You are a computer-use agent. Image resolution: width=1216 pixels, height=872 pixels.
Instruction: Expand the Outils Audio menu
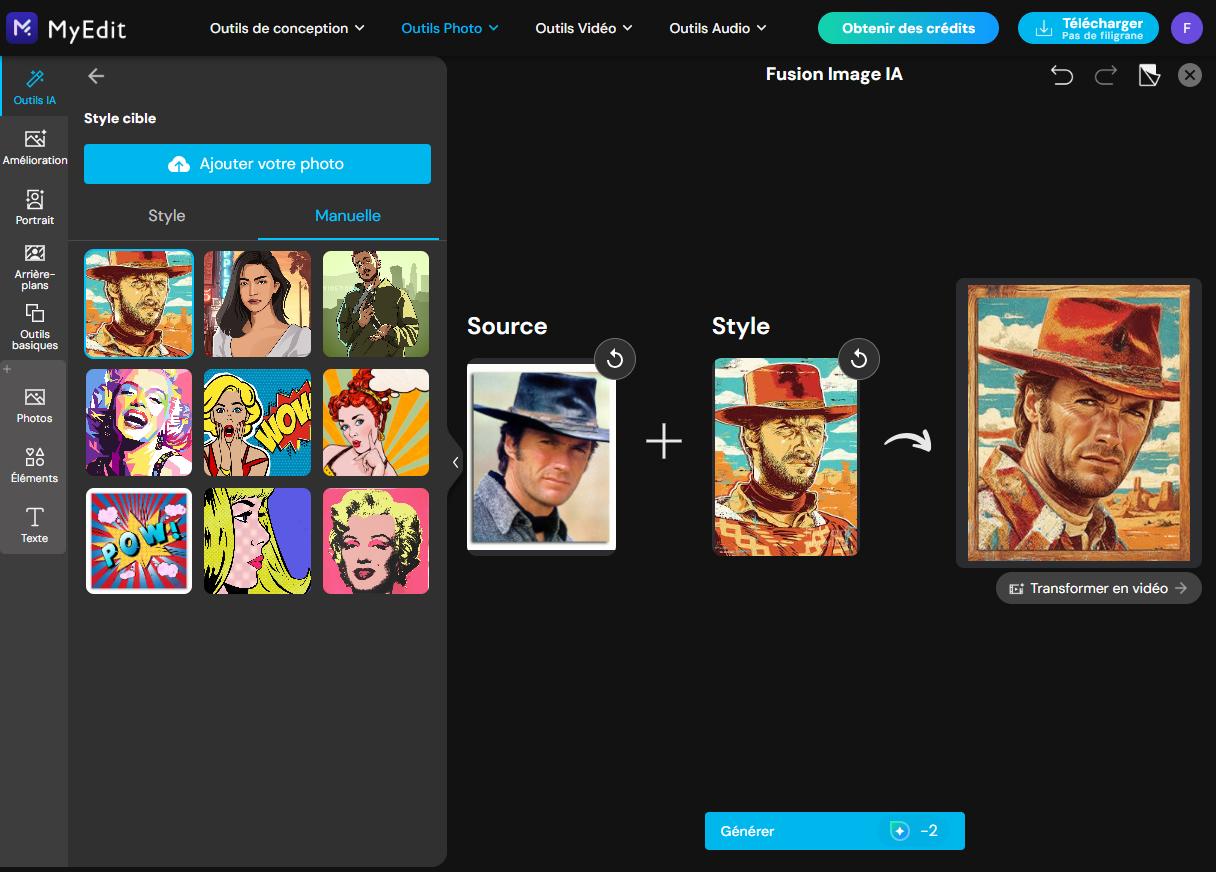click(717, 28)
